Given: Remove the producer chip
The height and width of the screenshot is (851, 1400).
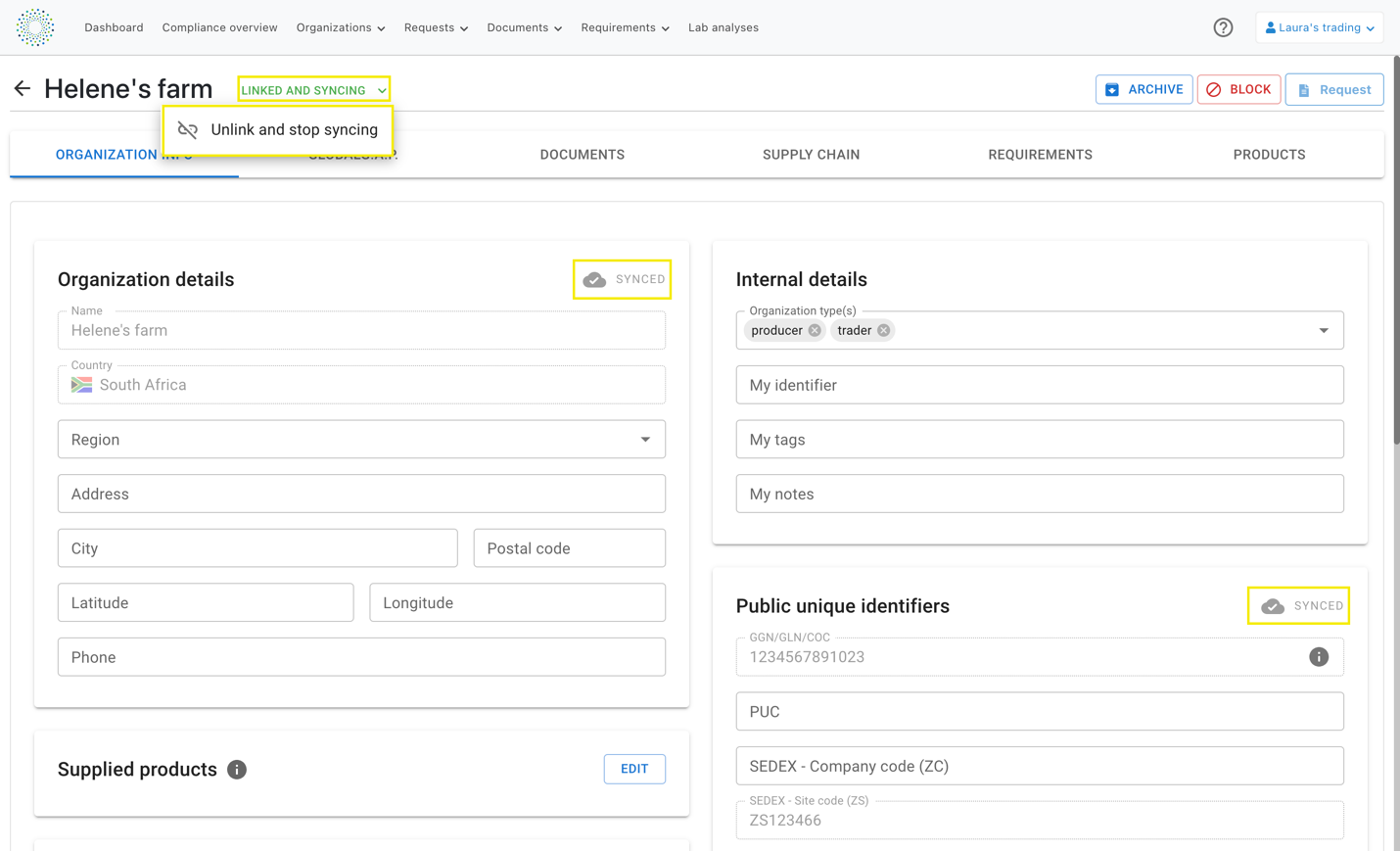Looking at the screenshot, I should 815,330.
